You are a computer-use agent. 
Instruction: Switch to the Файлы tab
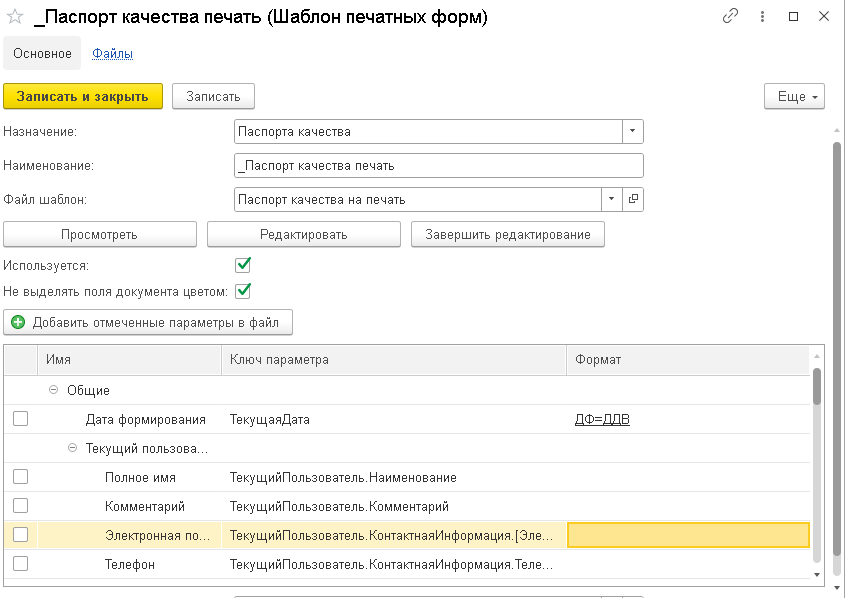pos(113,54)
